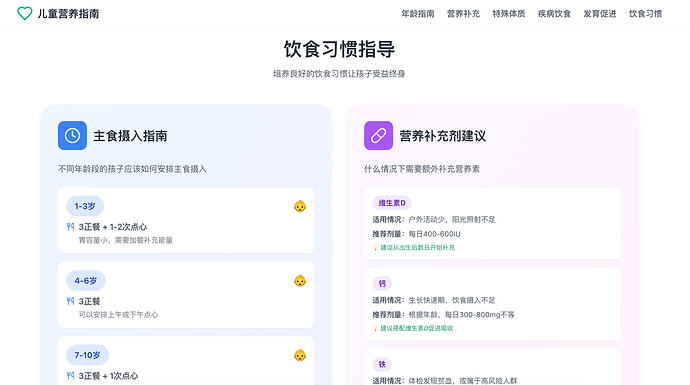Click the note 可以安排上午或下午点心
Image resolution: width=690 pixels, height=385 pixels.
[x=118, y=315]
